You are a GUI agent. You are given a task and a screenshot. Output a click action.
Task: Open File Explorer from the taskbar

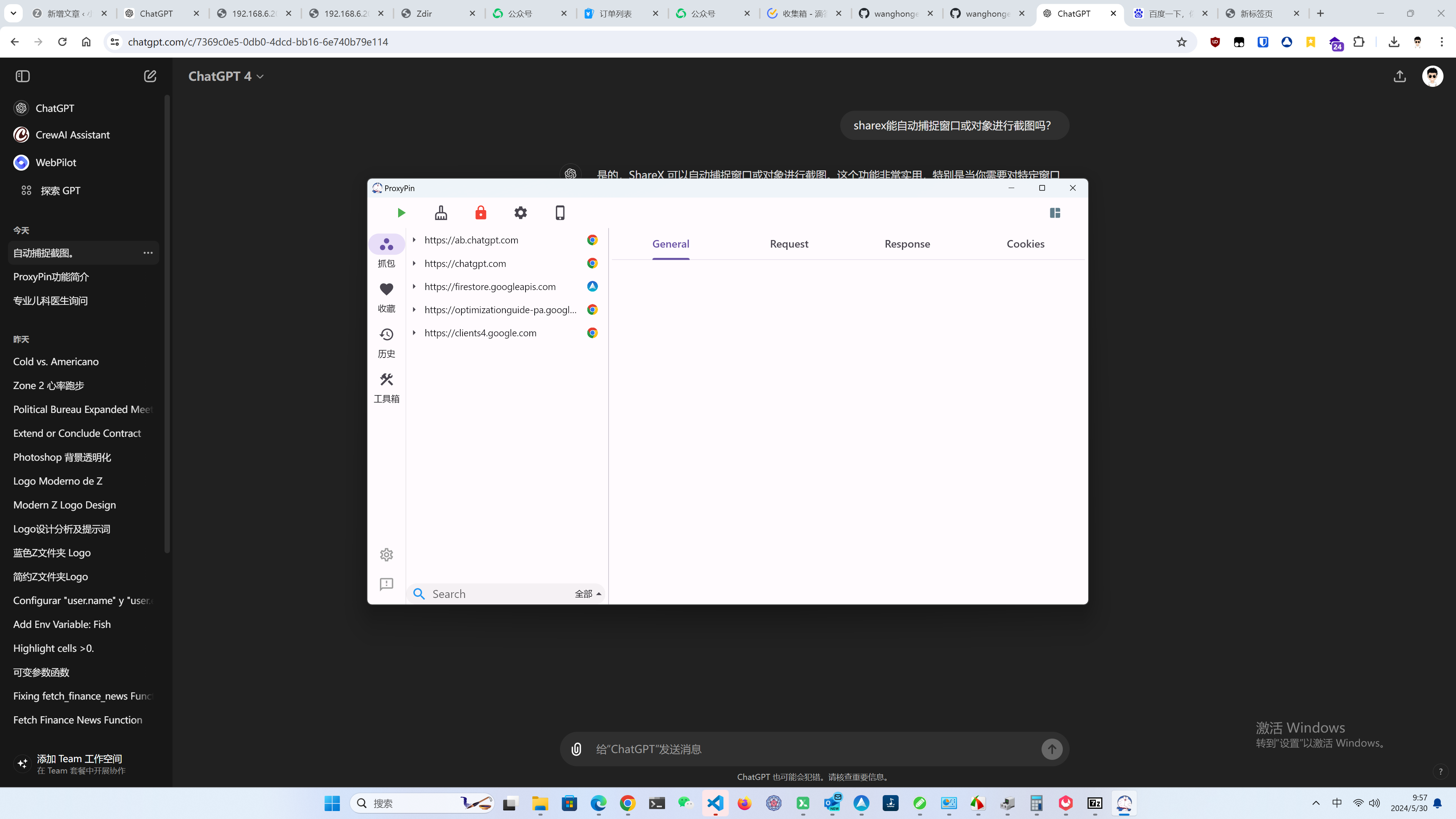coord(540,803)
